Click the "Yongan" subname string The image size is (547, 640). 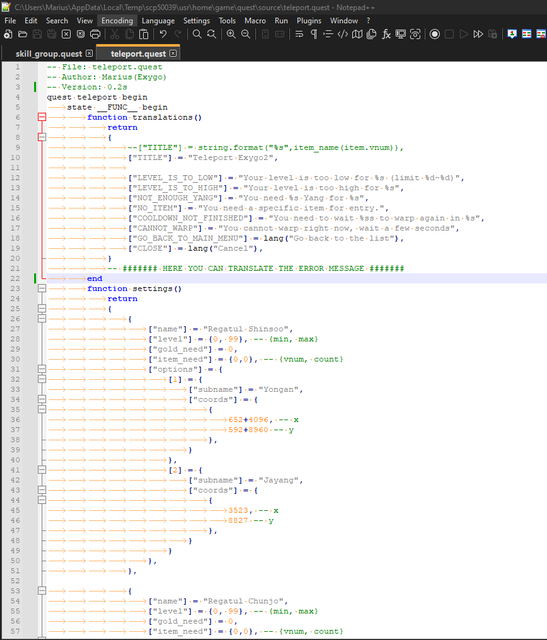(x=278, y=389)
